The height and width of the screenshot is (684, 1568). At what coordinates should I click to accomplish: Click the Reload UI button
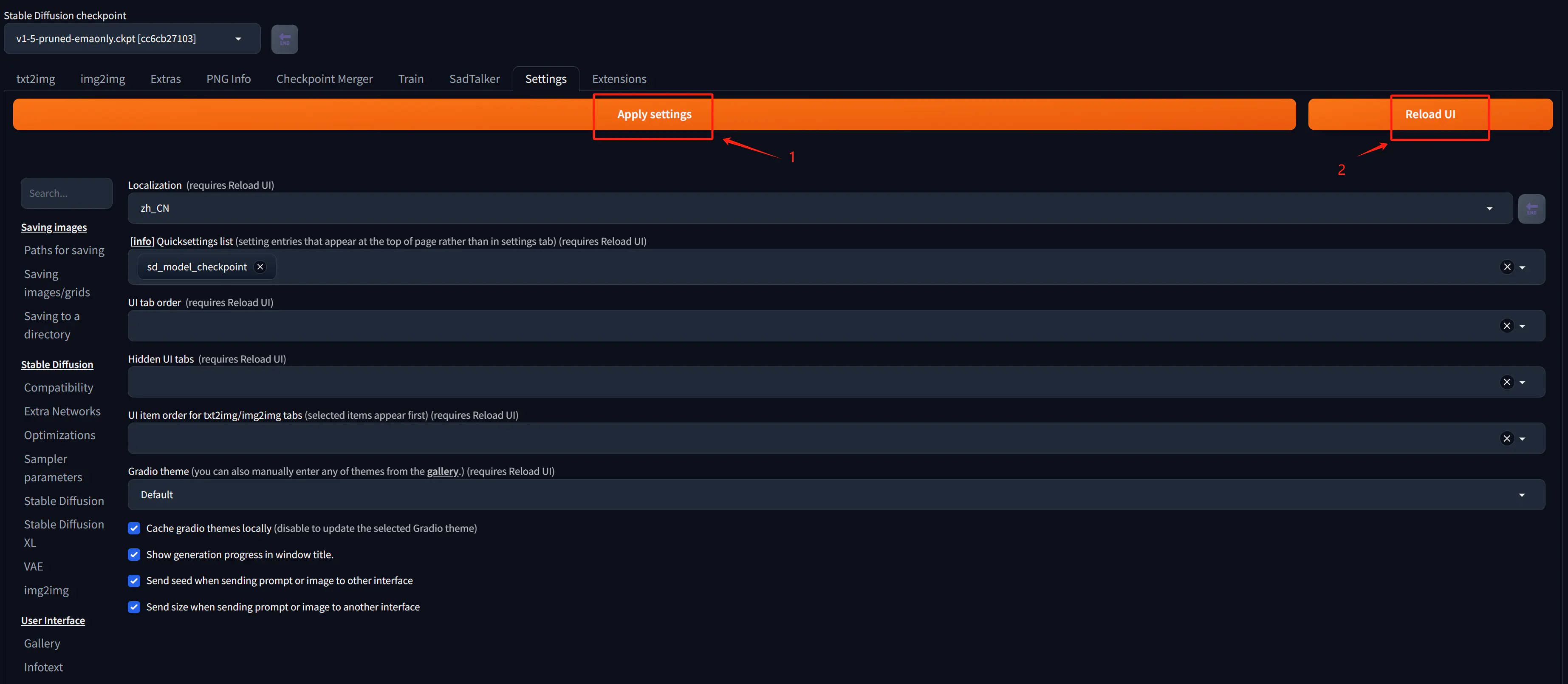1430,114
